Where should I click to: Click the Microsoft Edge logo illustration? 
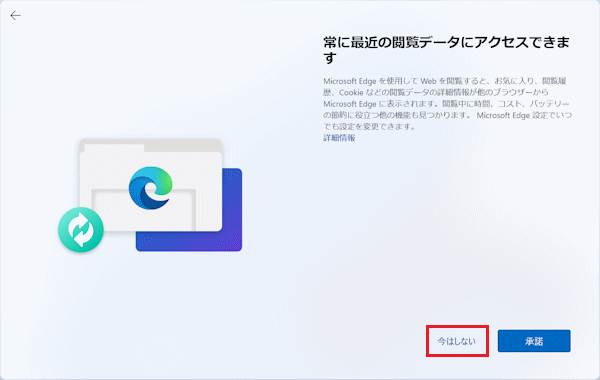click(150, 188)
